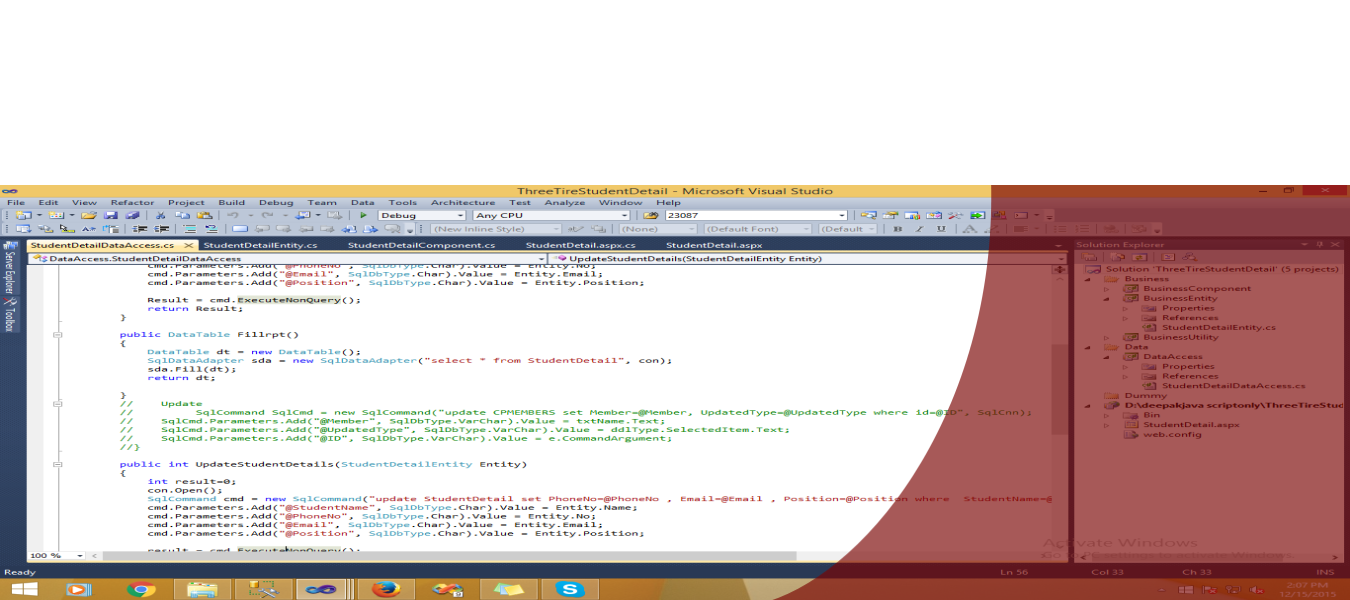Expand the Bin folder node
This screenshot has width=1350, height=600.
pyautogui.click(x=1106, y=415)
